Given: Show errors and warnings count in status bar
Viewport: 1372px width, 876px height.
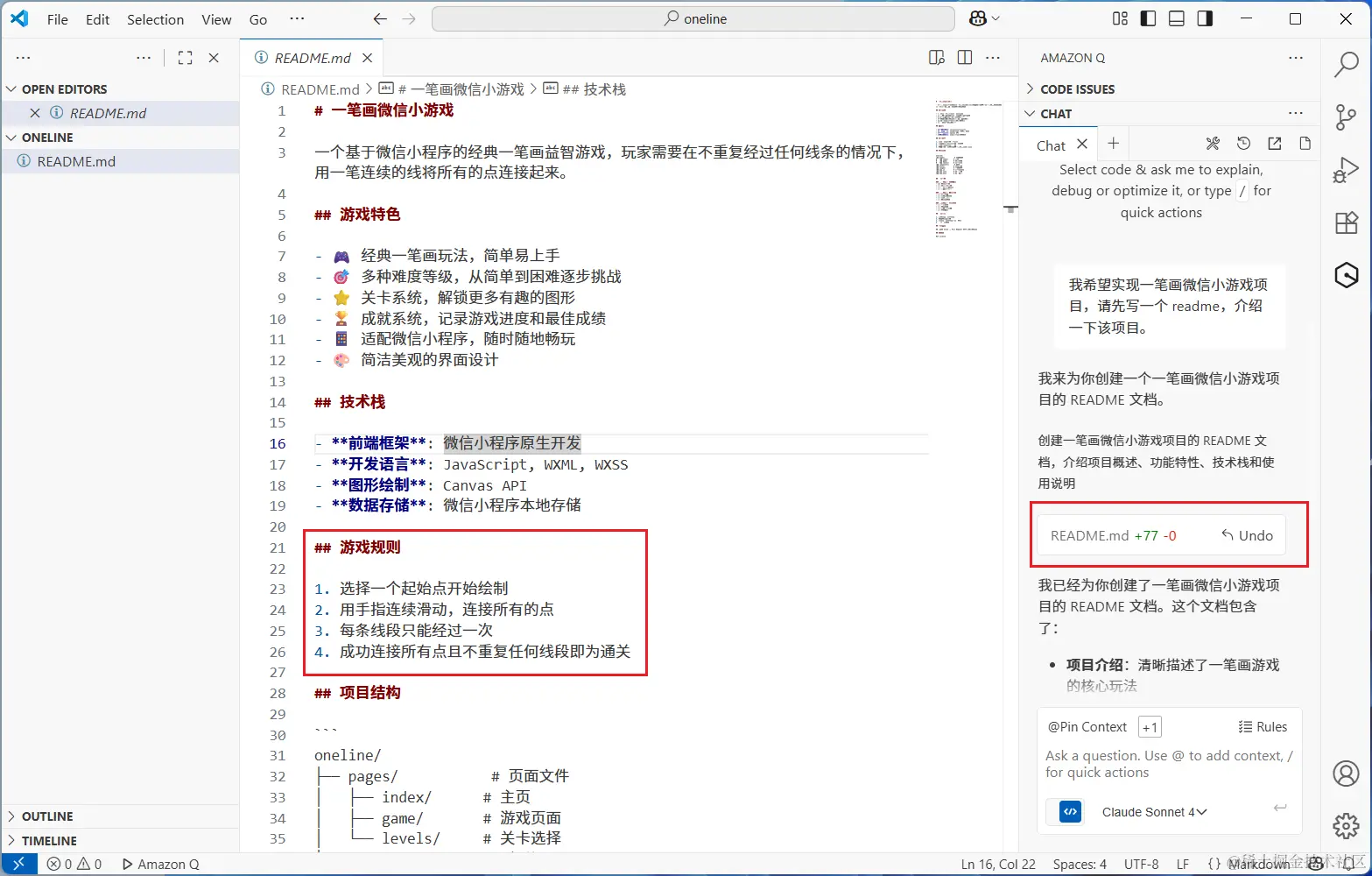Looking at the screenshot, I should pos(74,864).
